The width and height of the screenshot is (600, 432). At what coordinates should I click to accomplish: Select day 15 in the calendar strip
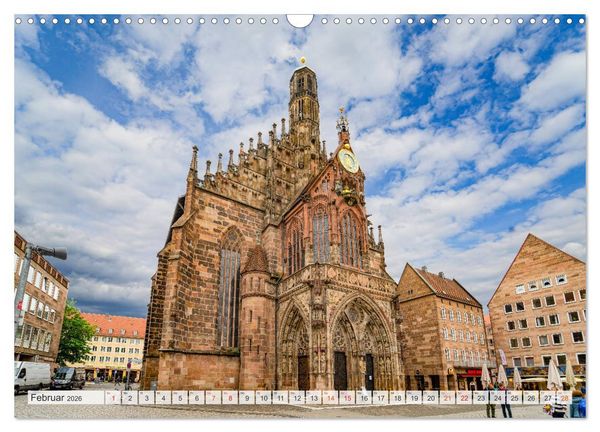point(347,398)
